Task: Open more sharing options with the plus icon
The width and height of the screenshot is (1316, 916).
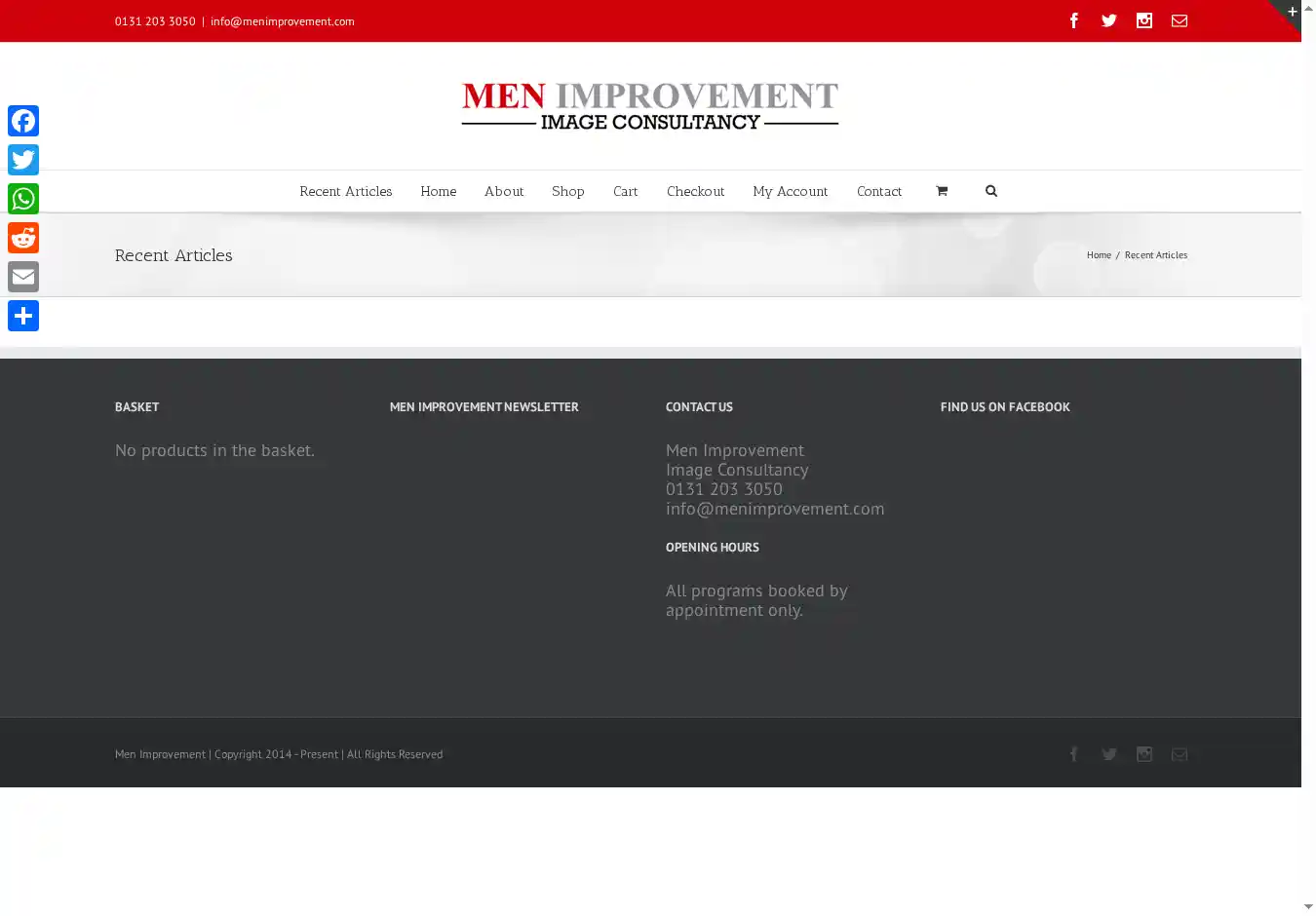Action: [23, 316]
